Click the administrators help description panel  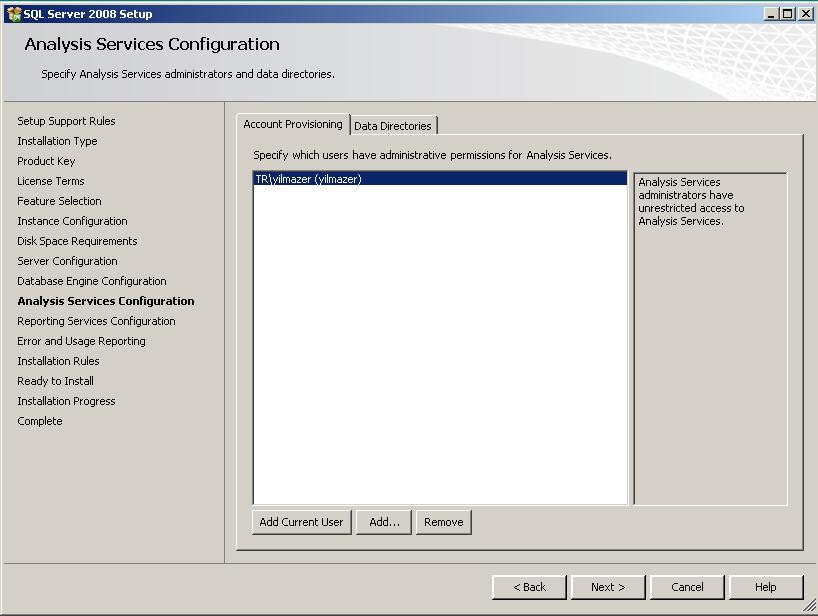click(x=711, y=339)
